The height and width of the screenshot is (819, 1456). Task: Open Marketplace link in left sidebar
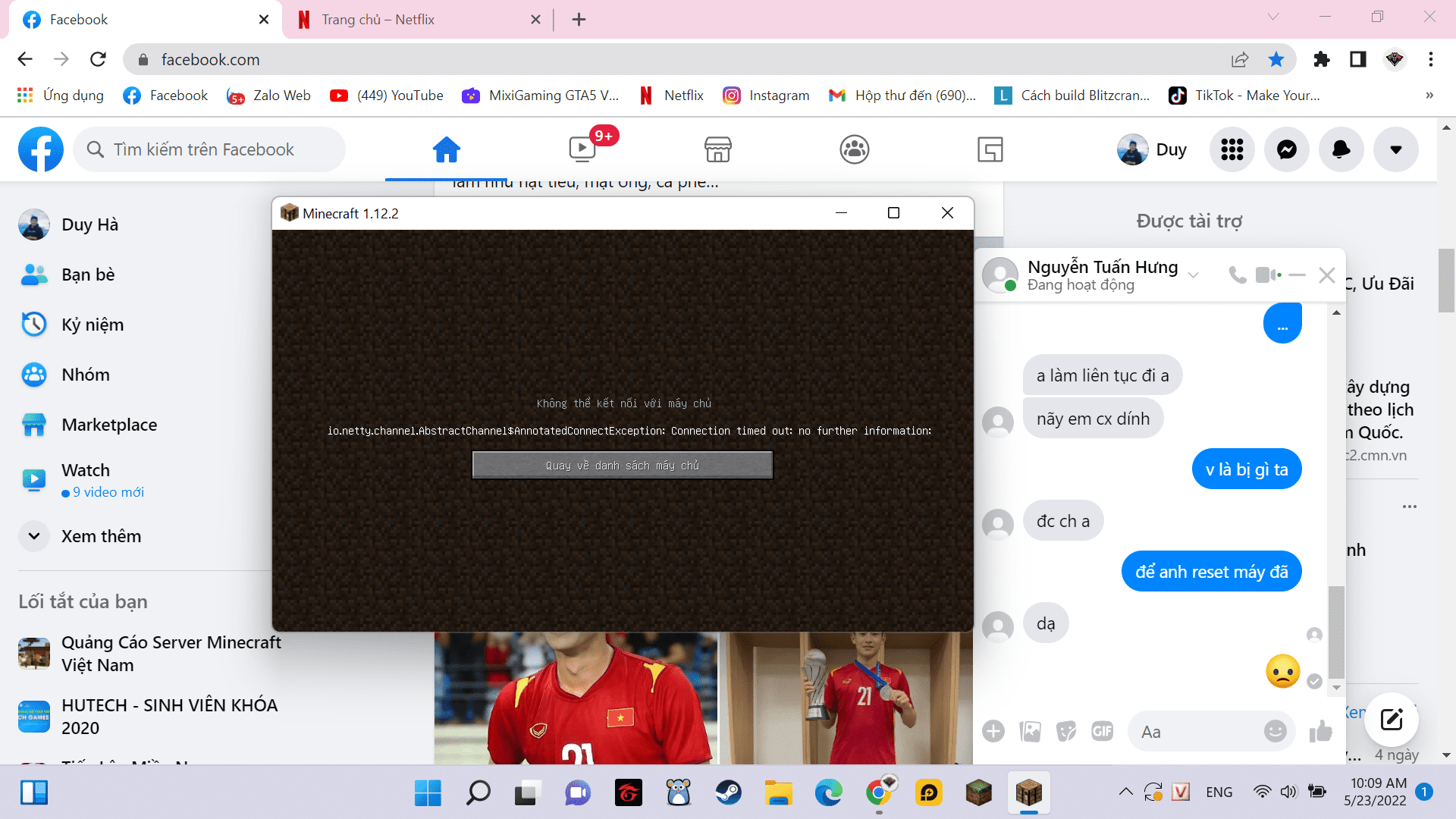click(x=108, y=425)
